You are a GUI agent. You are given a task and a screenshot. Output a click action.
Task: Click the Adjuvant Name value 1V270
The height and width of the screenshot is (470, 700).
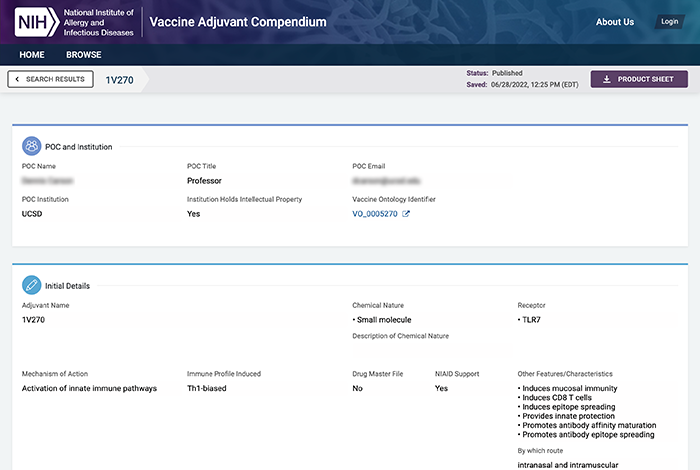click(x=33, y=320)
